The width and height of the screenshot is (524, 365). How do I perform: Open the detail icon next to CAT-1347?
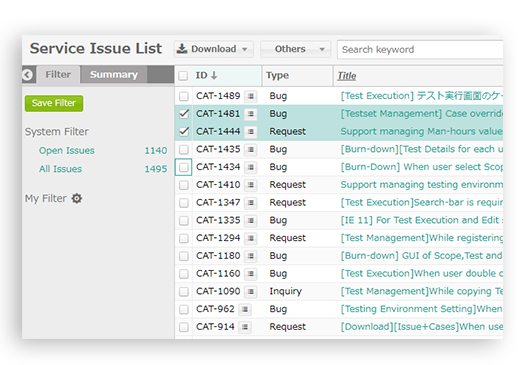coord(251,203)
